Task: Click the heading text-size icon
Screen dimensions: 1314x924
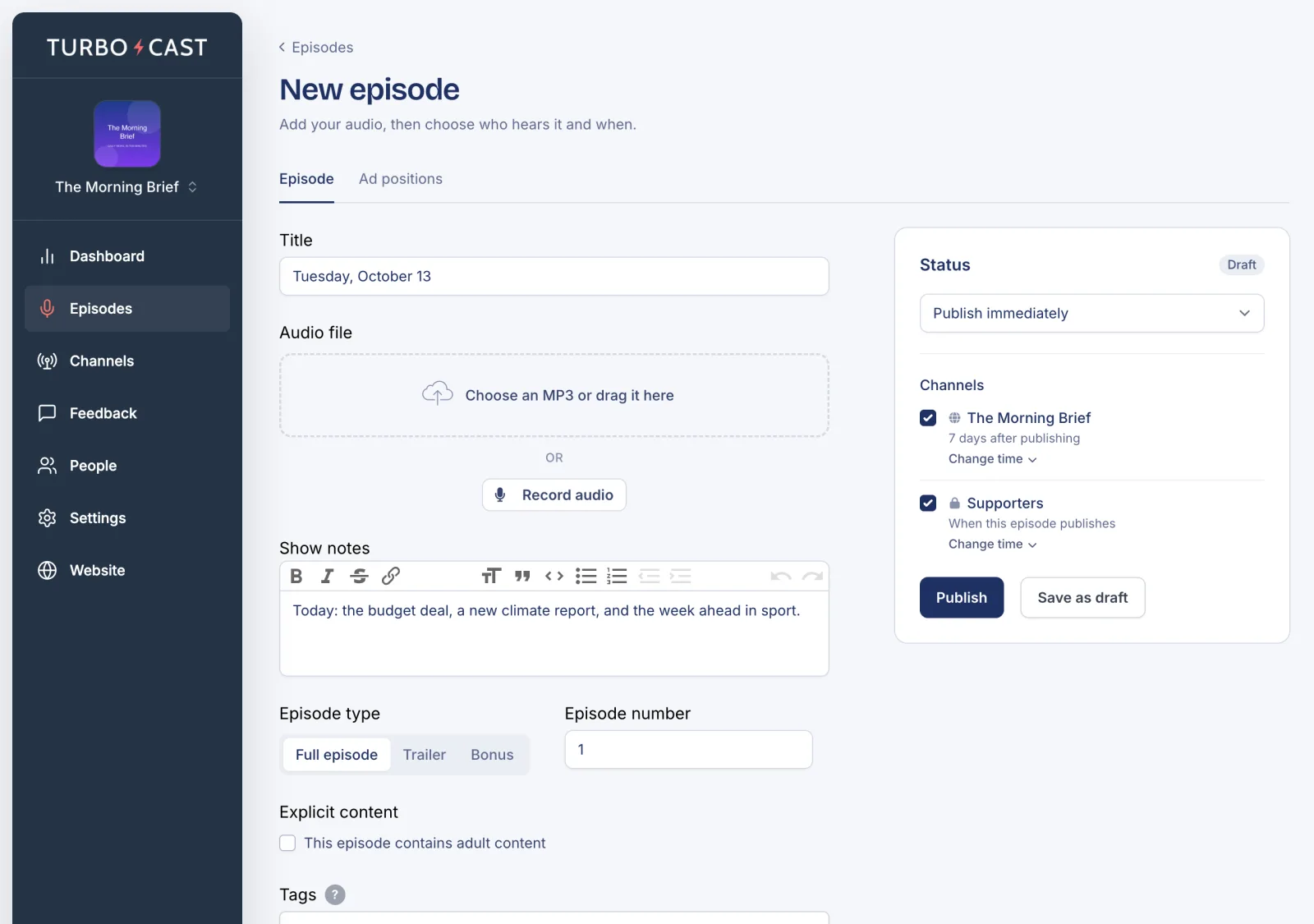Action: [x=491, y=577]
